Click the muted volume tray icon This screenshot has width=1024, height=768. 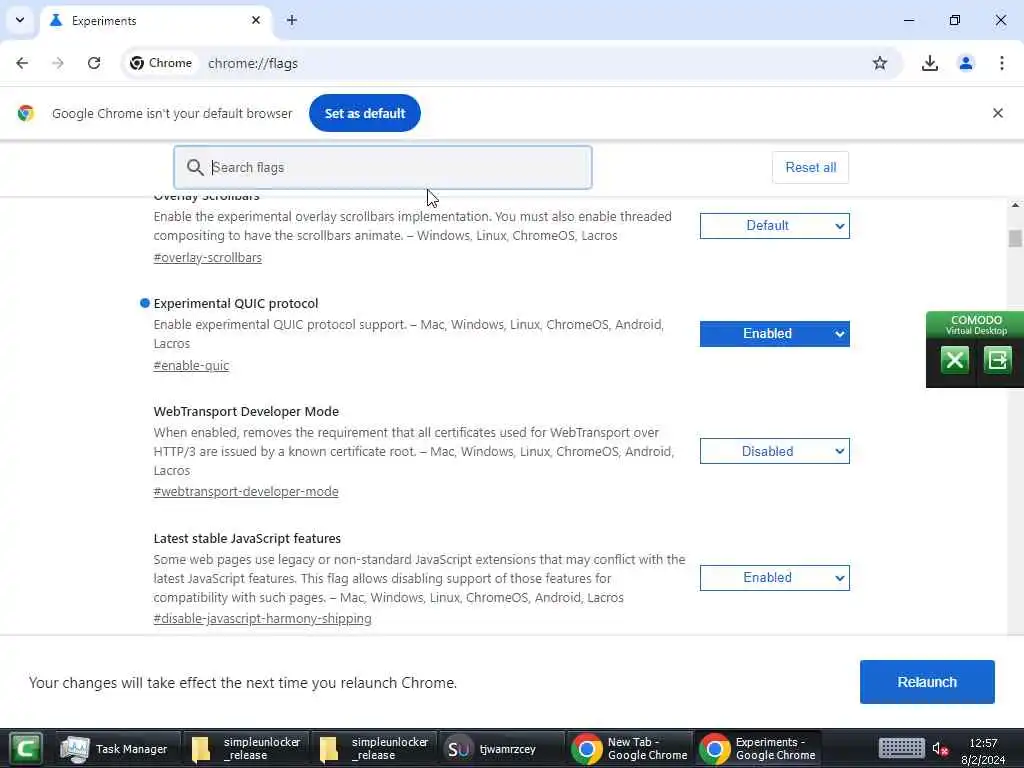(x=940, y=749)
